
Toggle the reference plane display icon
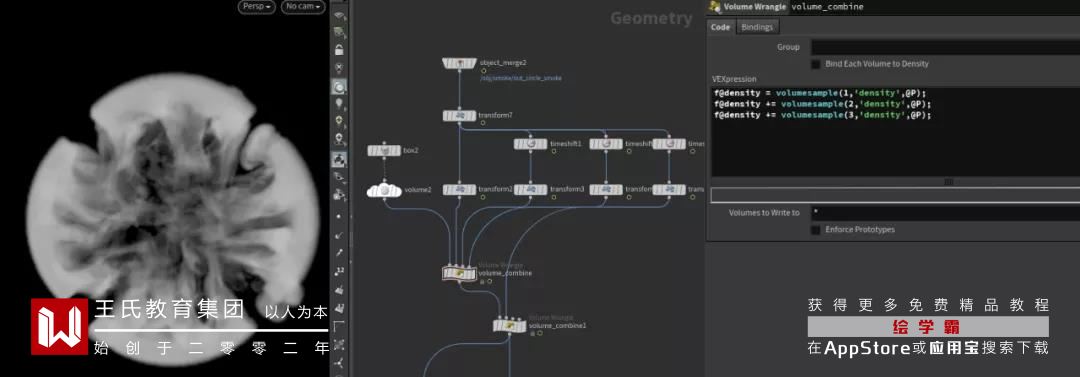point(339,15)
